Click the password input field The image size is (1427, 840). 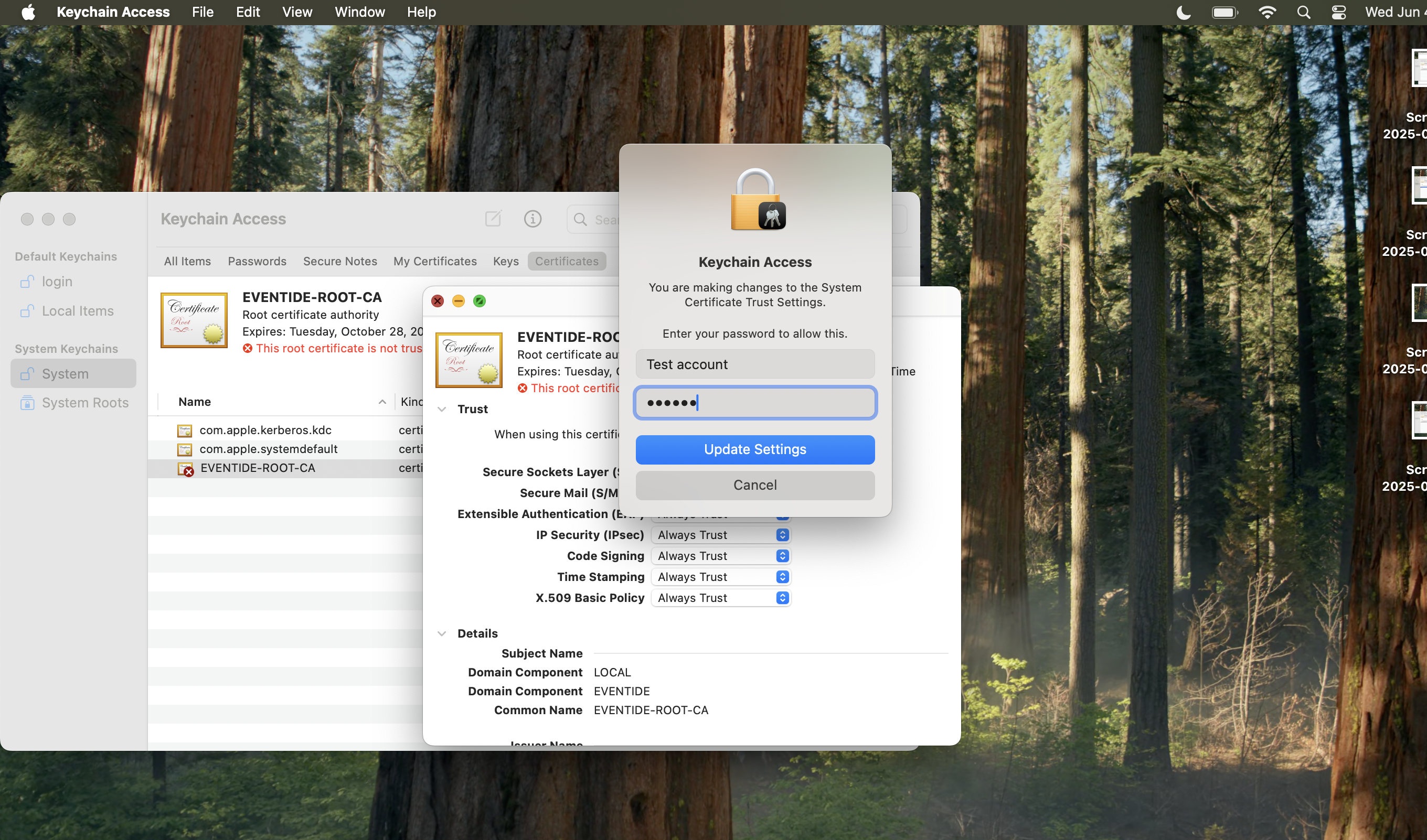[x=755, y=403]
